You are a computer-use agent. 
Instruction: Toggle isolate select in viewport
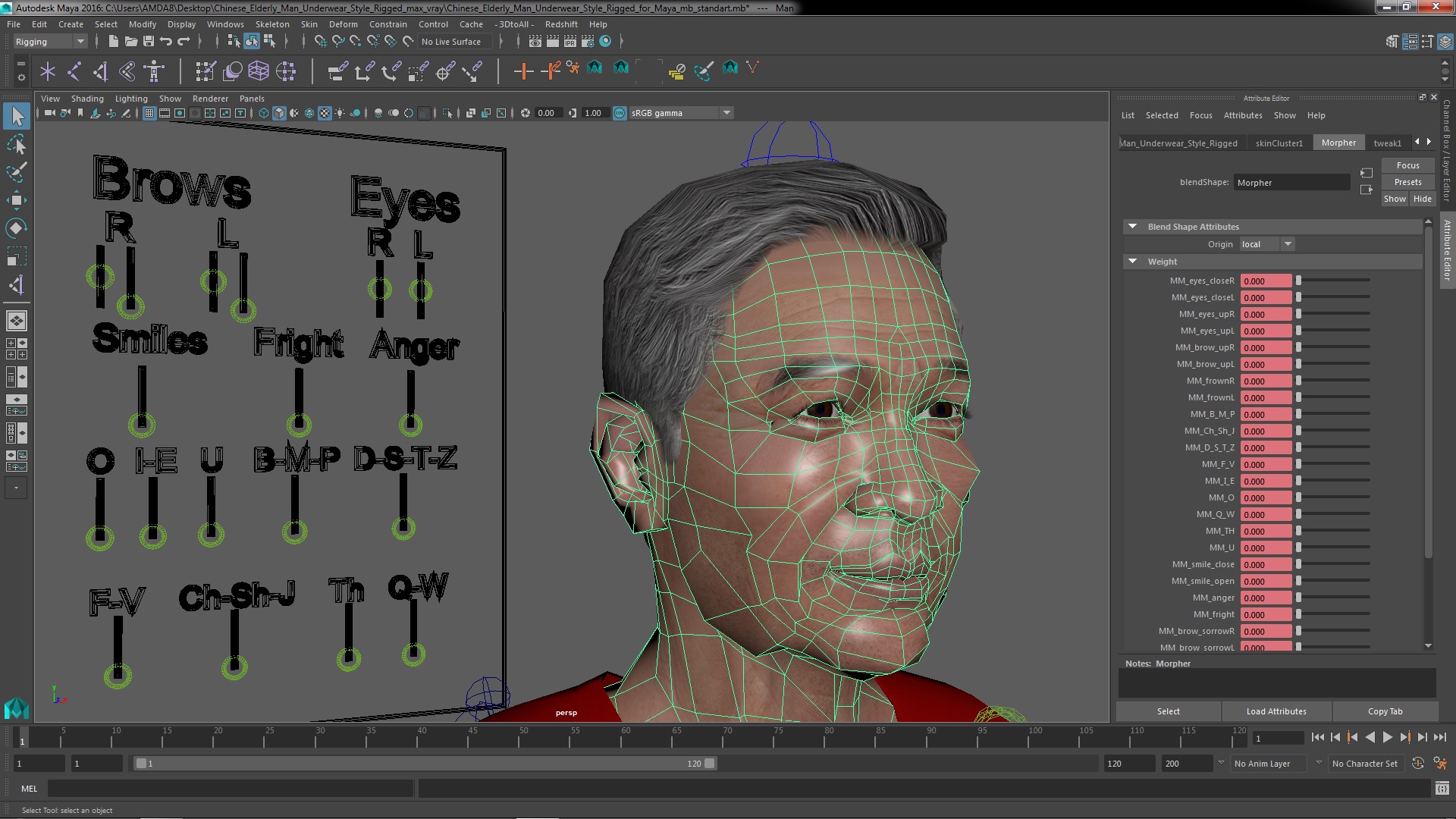point(447,113)
